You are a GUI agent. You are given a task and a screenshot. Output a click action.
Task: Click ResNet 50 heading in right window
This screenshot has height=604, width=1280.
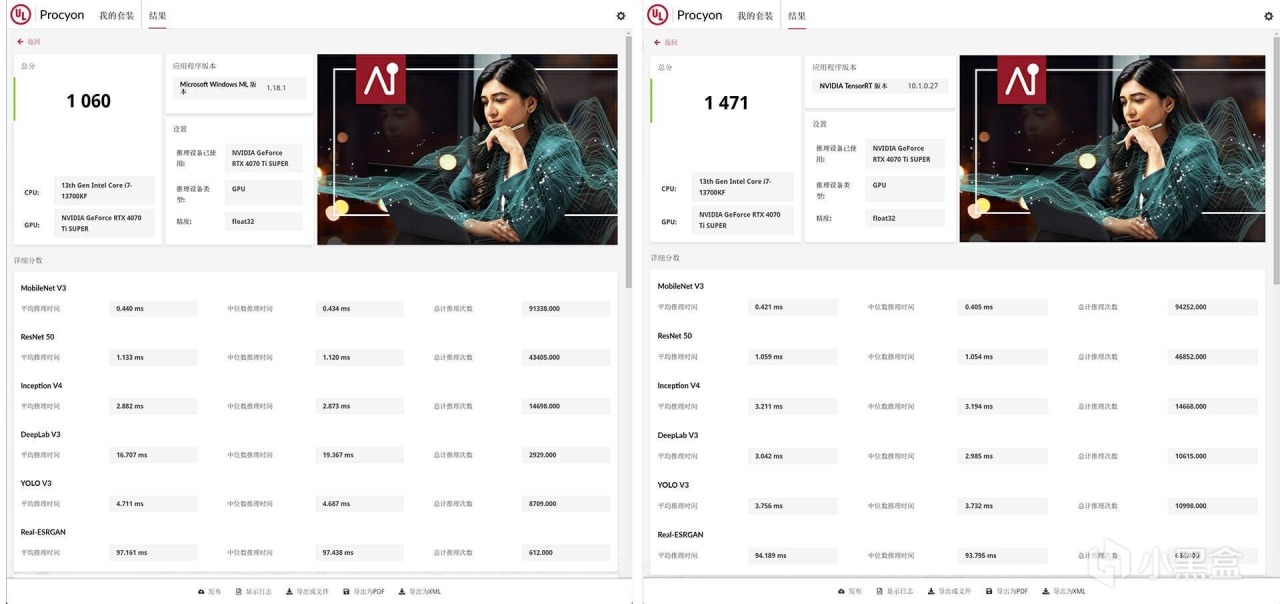tap(675, 336)
